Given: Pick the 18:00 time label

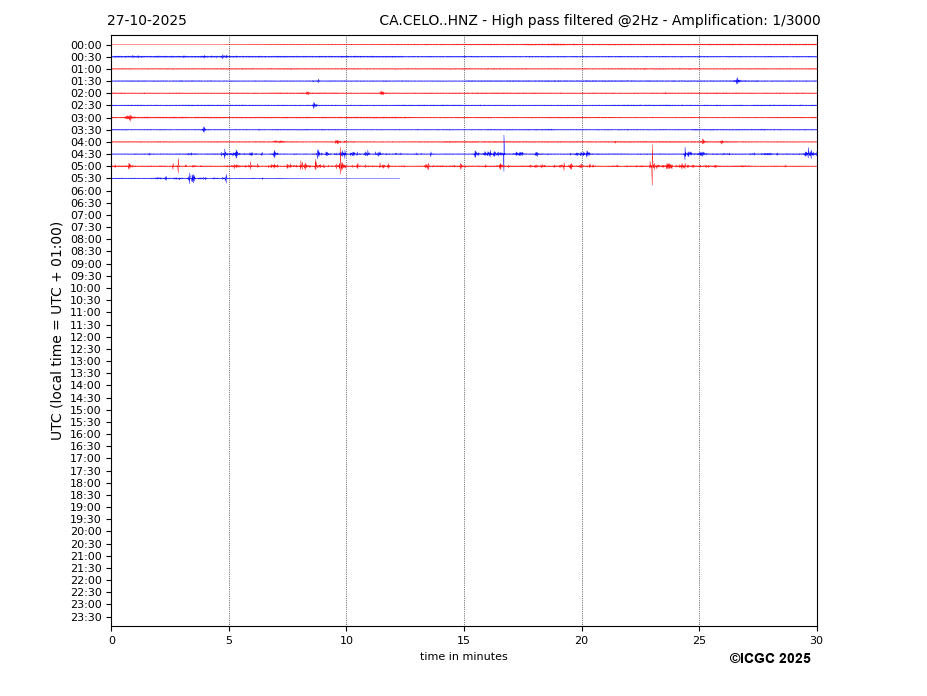Looking at the screenshot, I should coord(86,483).
